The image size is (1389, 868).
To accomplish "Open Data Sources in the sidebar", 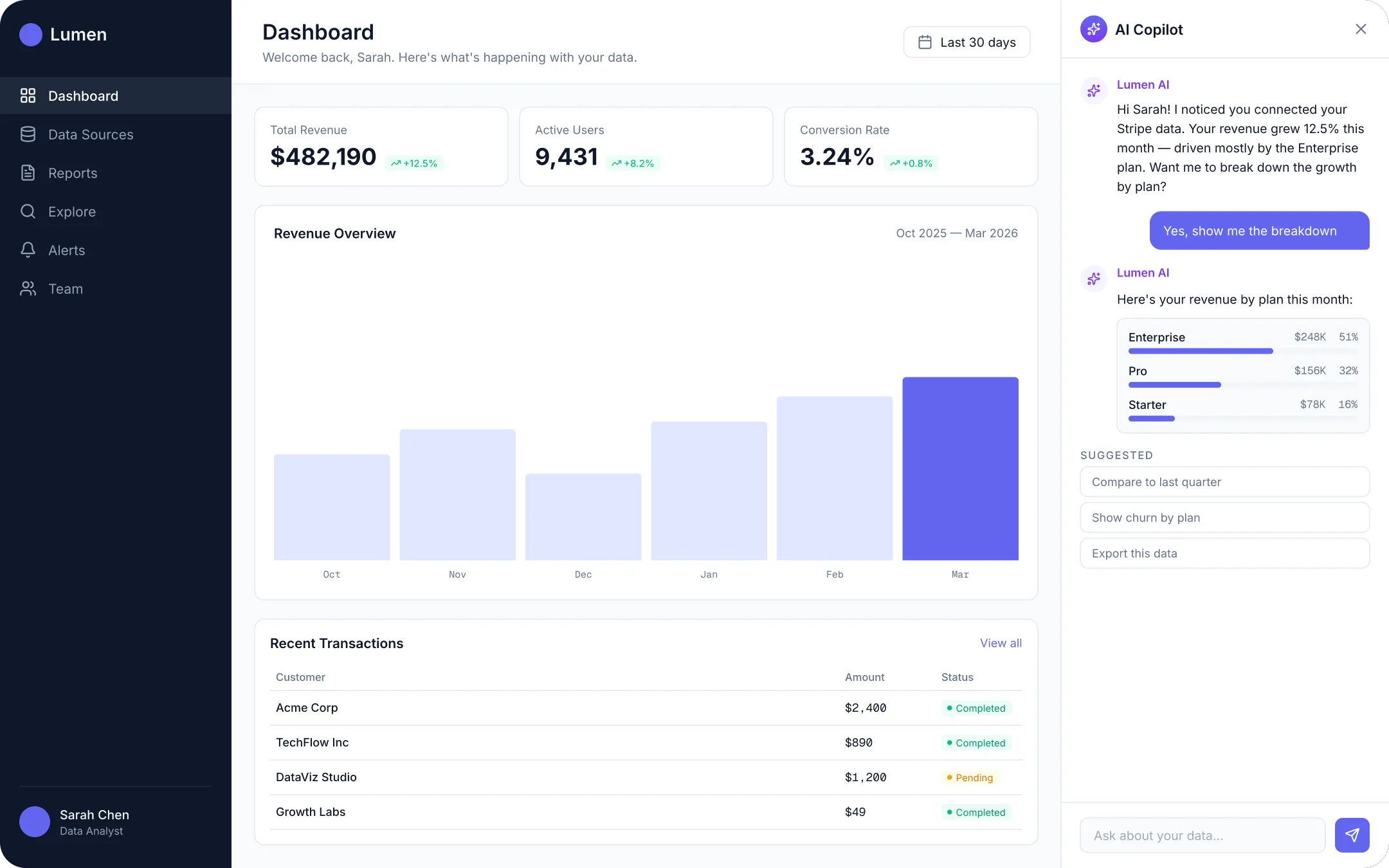I will (116, 134).
